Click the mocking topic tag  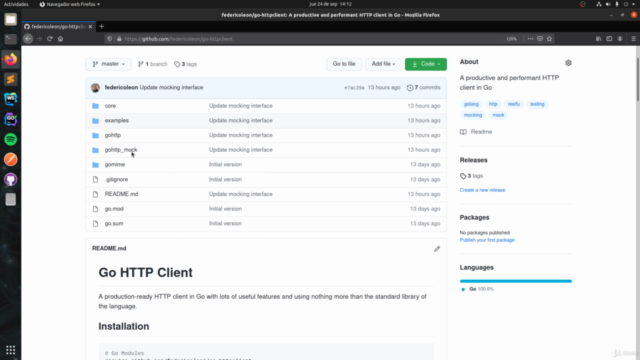[473, 115]
